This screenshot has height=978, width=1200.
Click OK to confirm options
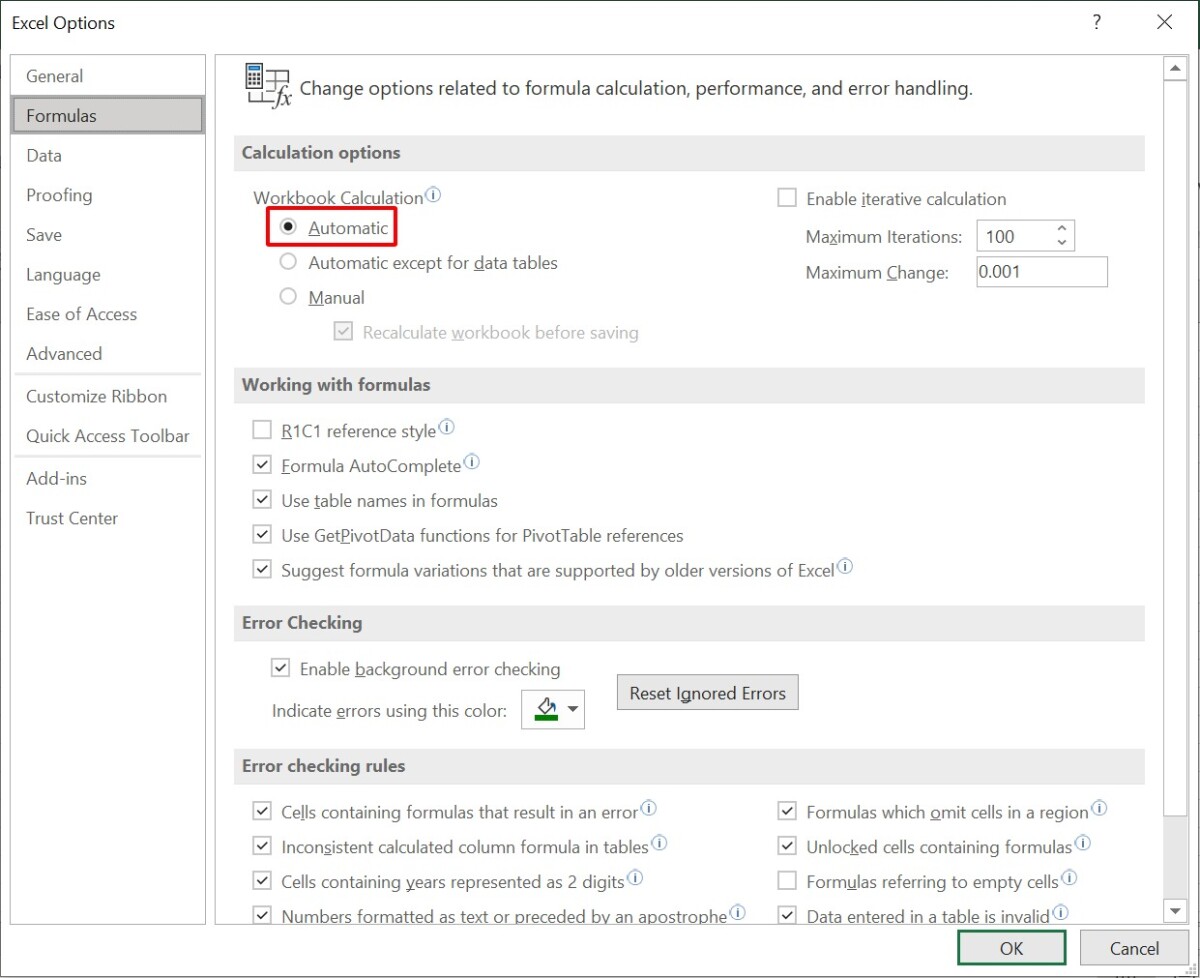pos(1011,948)
